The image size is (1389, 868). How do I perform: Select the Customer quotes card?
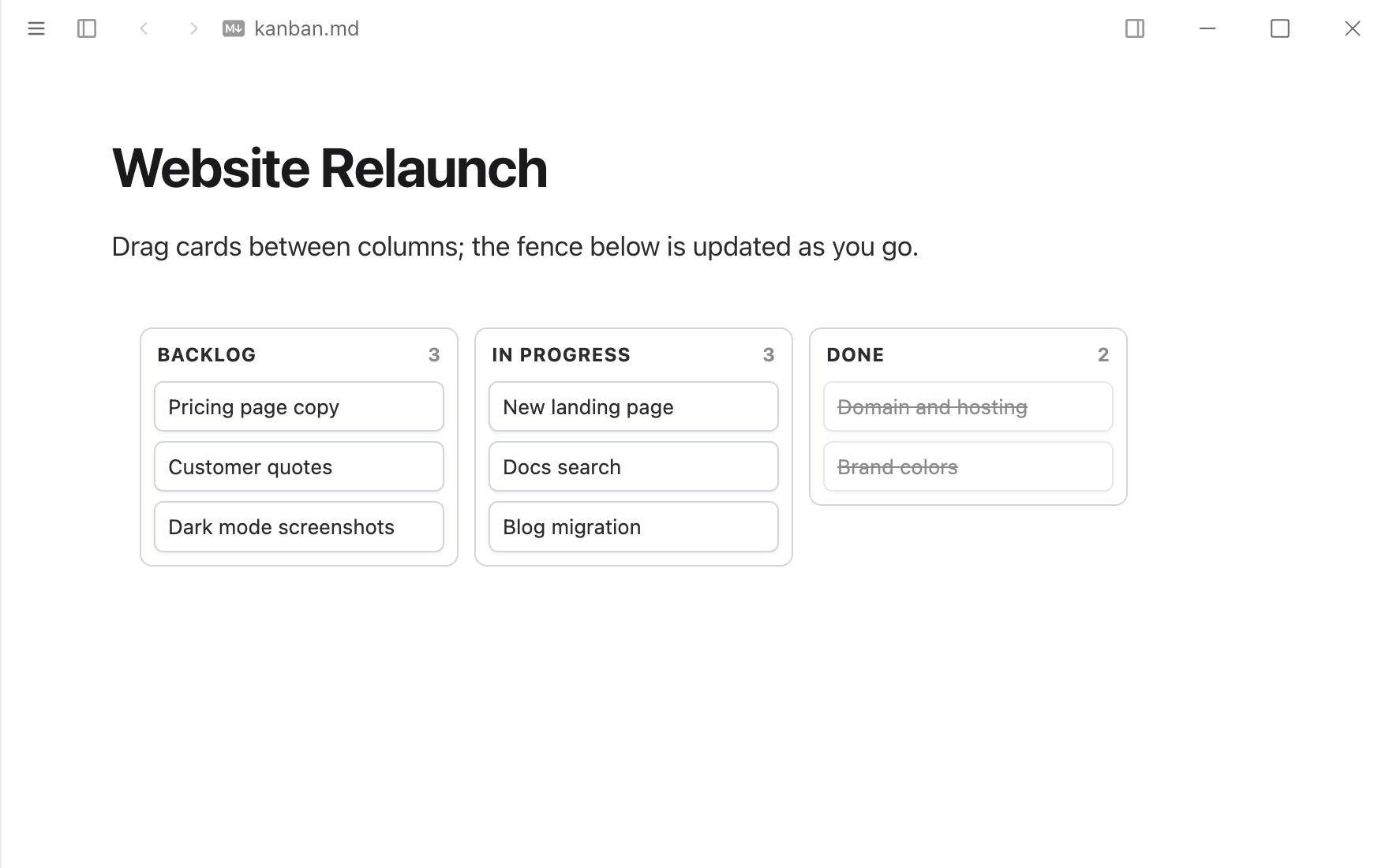pyautogui.click(x=299, y=466)
